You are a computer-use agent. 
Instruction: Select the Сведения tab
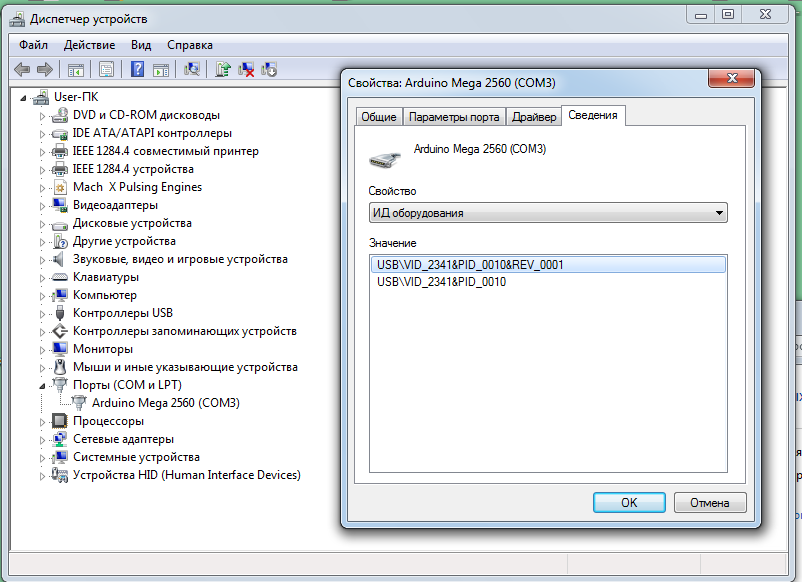coord(593,115)
